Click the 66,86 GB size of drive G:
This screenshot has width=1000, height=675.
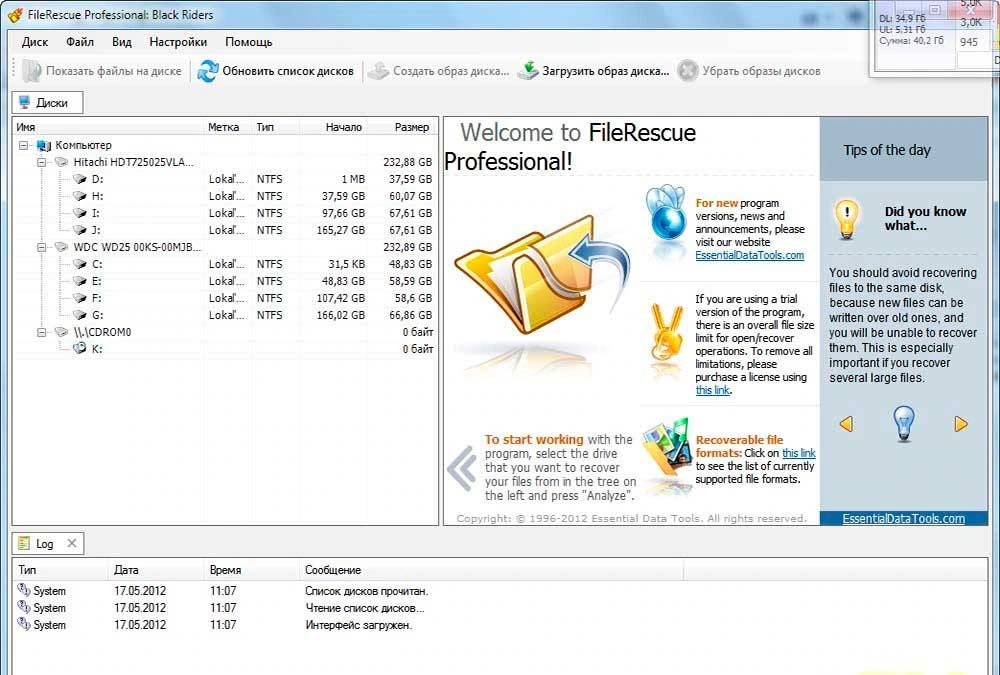[410, 315]
